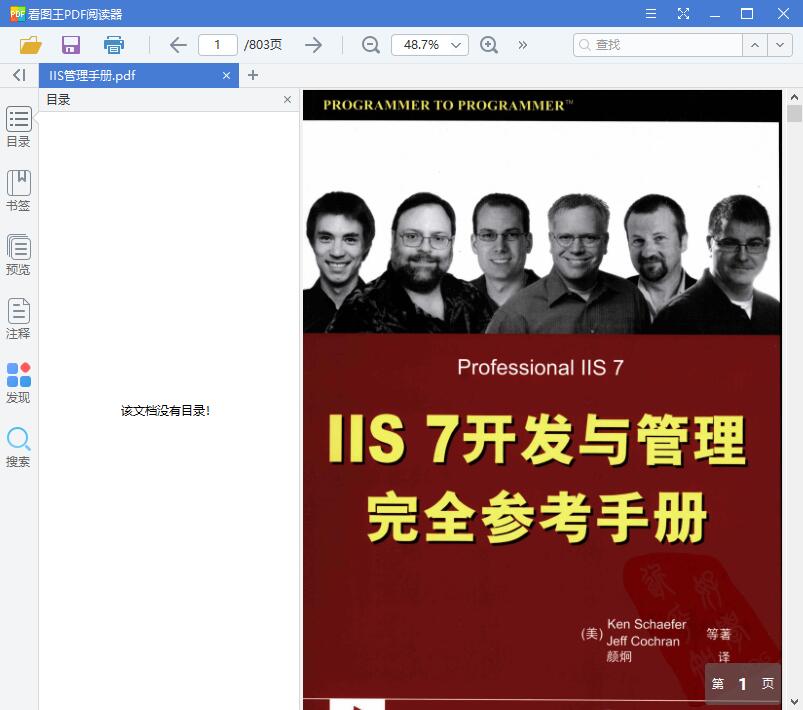Click the 第 1 页 page indicator
Image resolution: width=803 pixels, height=710 pixels.
[743, 684]
